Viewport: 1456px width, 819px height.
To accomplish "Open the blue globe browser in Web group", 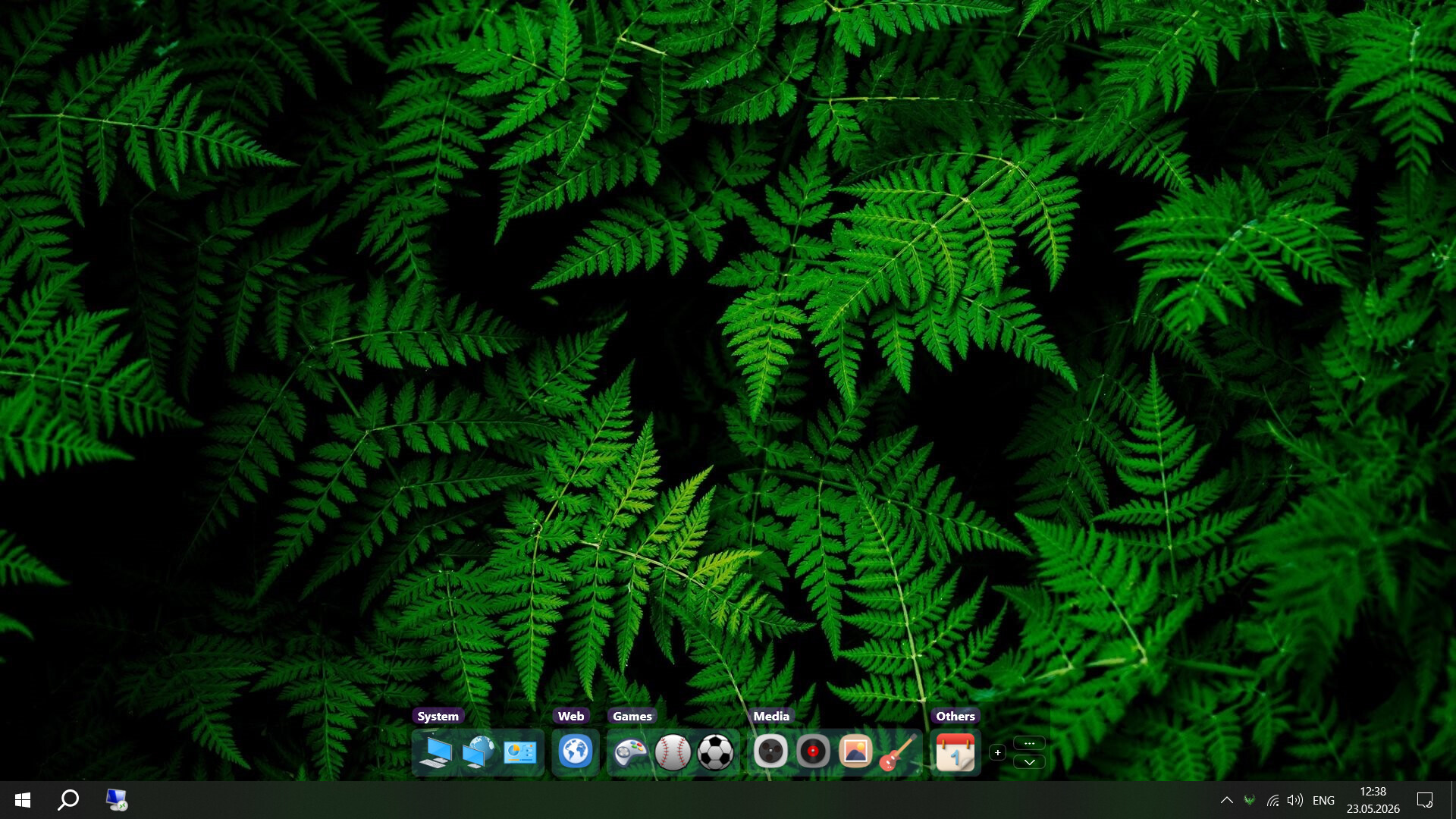I will click(576, 752).
